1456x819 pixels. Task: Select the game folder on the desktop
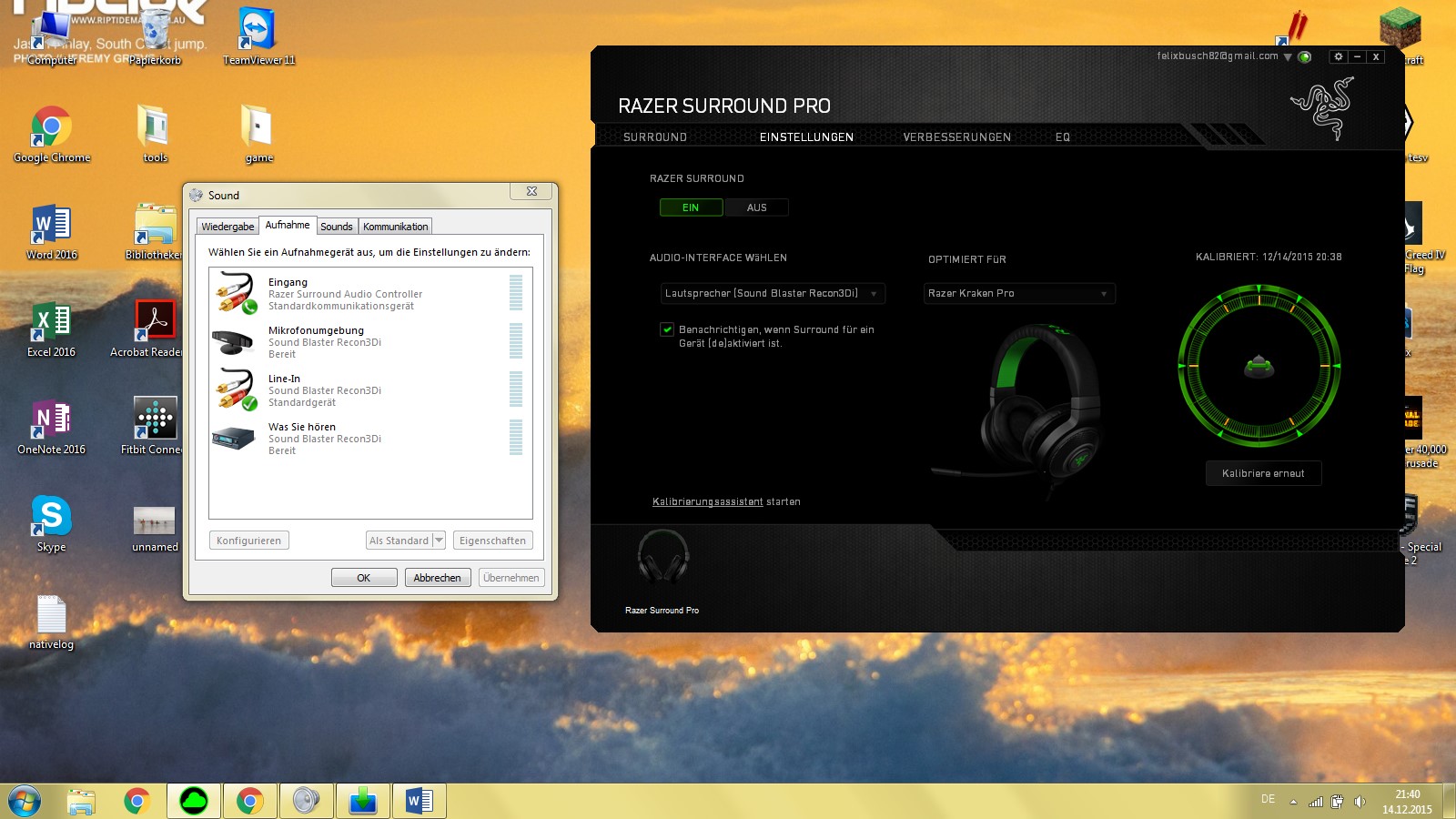tap(258, 135)
